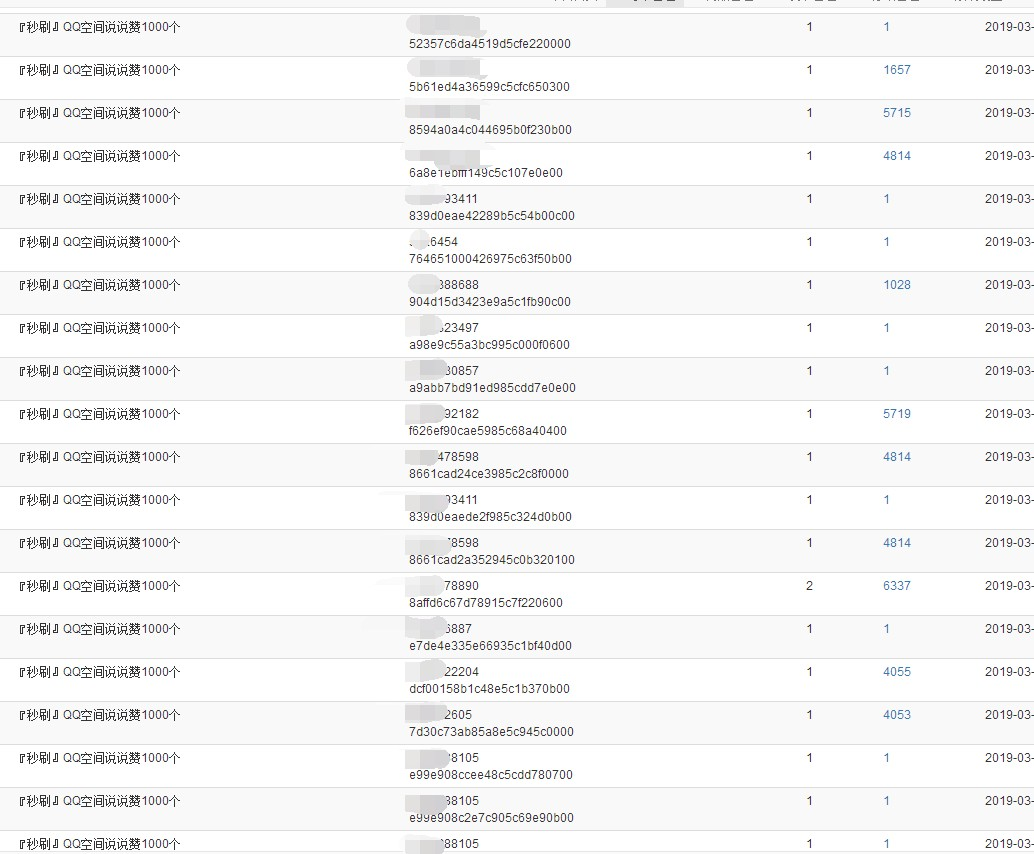Open the blue 1657 user link
Image resolution: width=1034 pixels, height=854 pixels.
[x=896, y=70]
